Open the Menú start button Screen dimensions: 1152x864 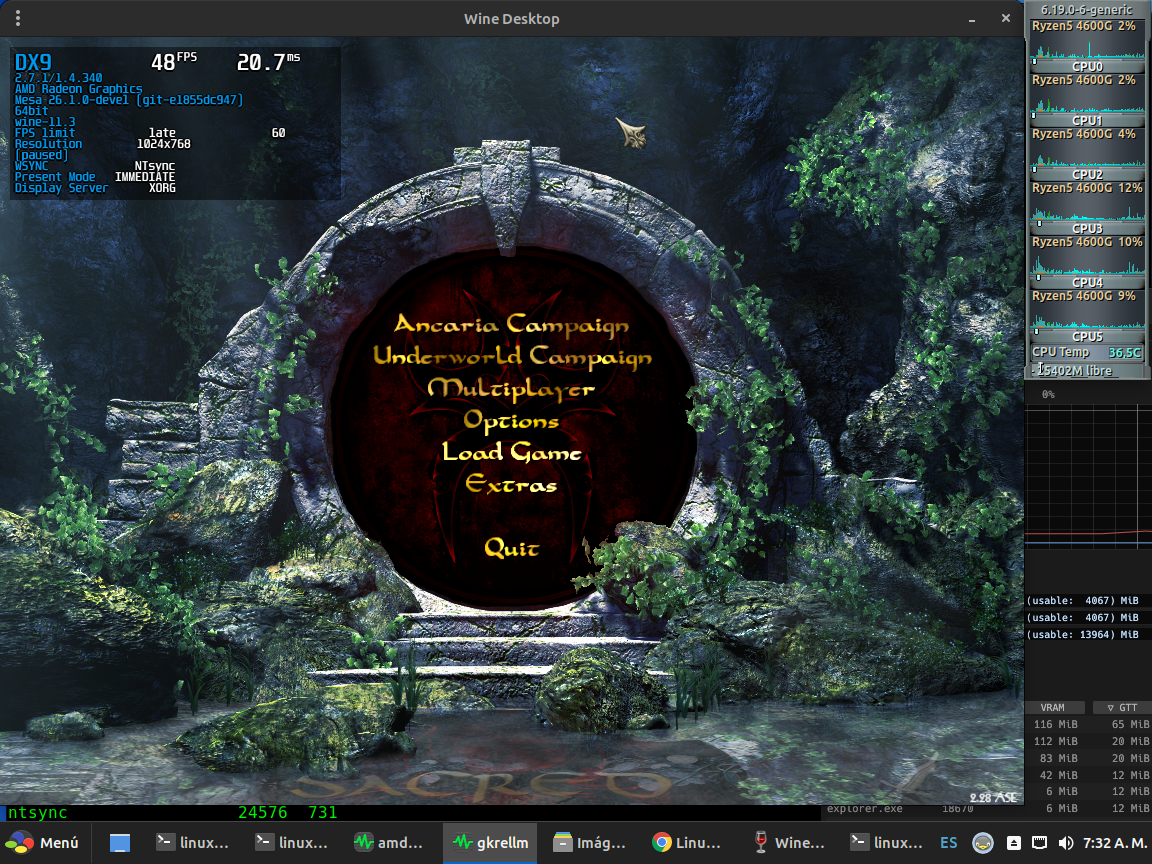41,843
